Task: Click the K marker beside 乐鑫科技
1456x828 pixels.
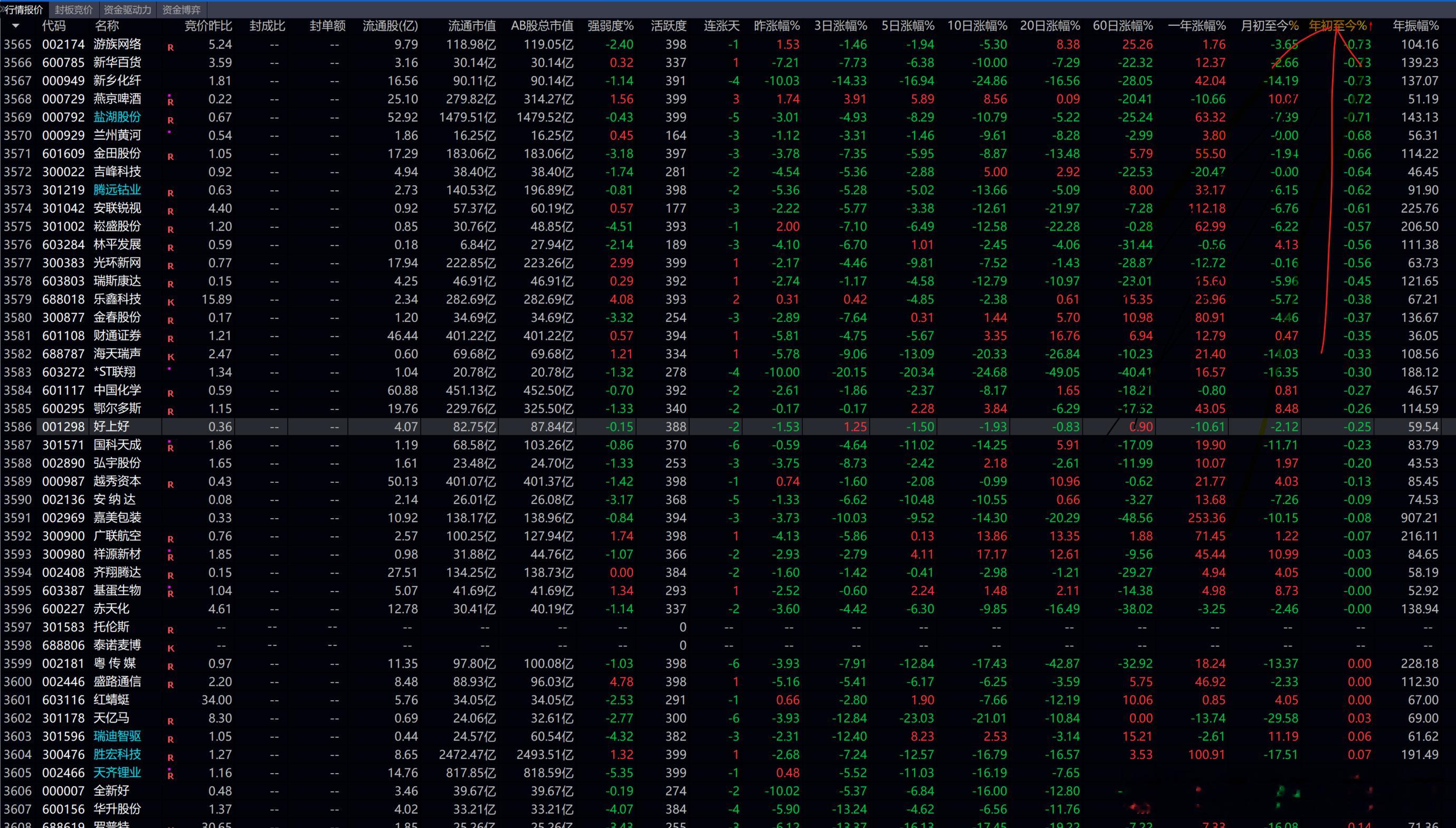Action: pos(170,302)
